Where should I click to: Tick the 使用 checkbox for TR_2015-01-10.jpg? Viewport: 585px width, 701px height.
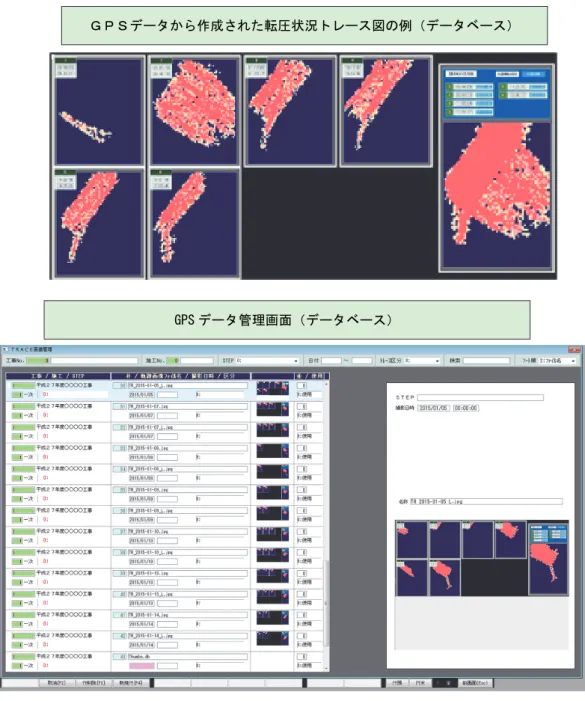302,532
